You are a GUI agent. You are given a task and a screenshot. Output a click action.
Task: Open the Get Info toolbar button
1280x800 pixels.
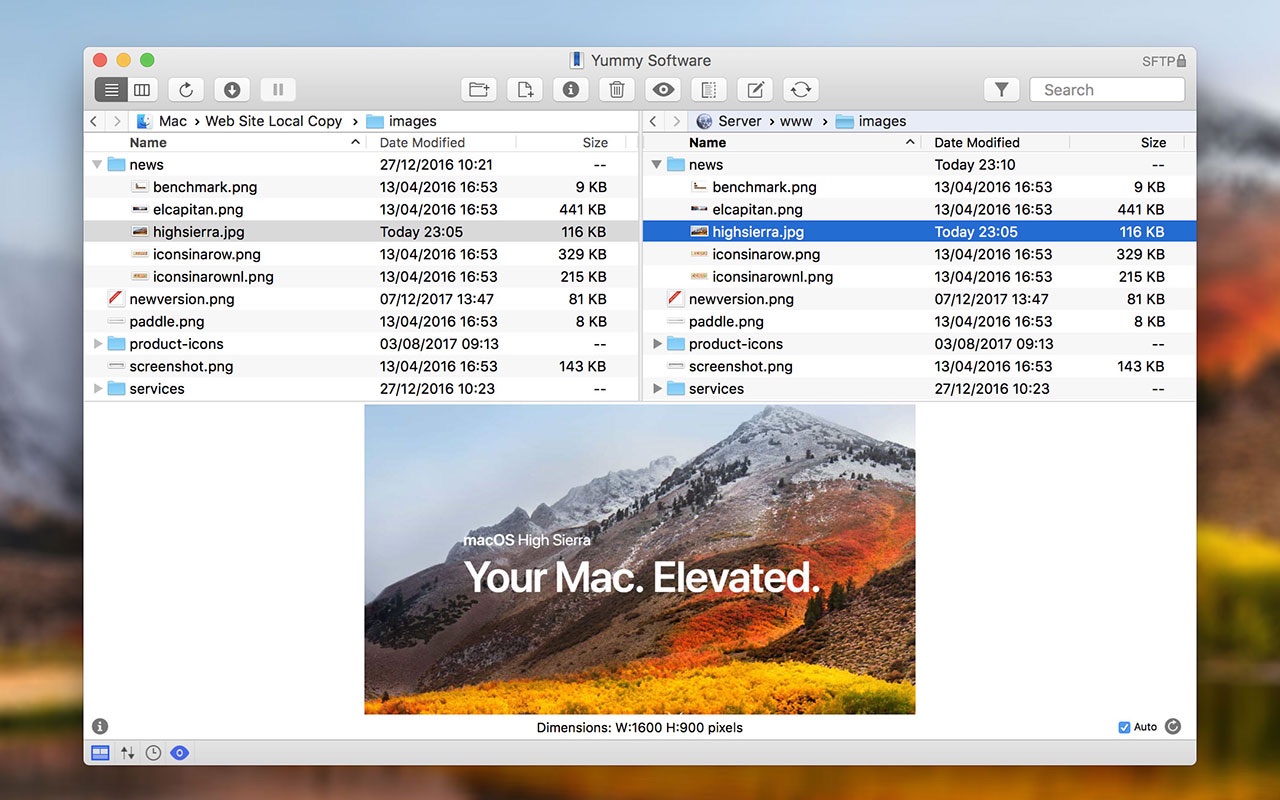(x=571, y=90)
